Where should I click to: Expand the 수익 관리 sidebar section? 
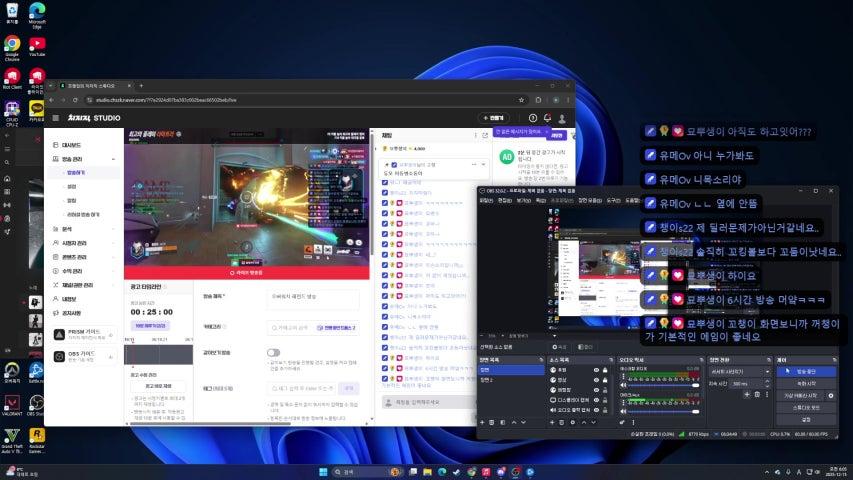(113, 271)
